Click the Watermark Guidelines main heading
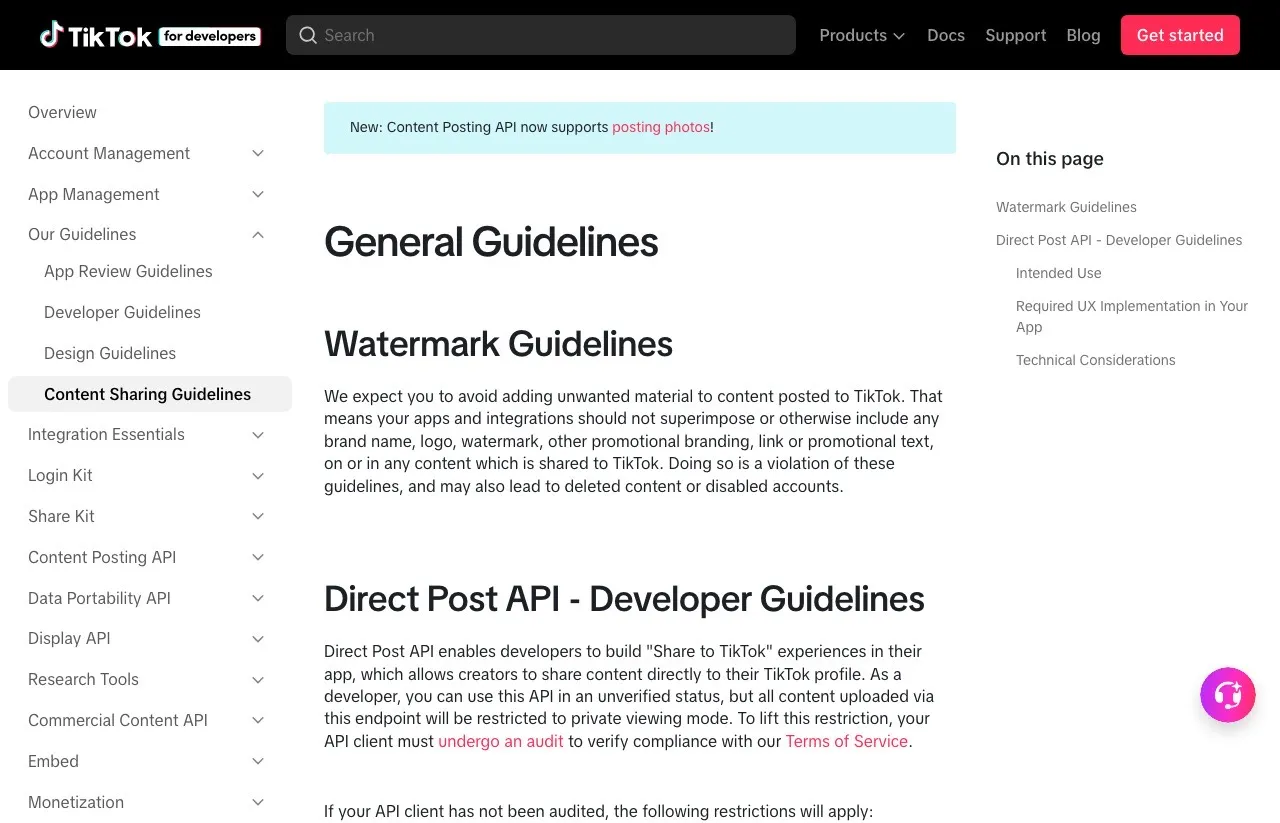Image resolution: width=1280 pixels, height=823 pixels. (498, 344)
